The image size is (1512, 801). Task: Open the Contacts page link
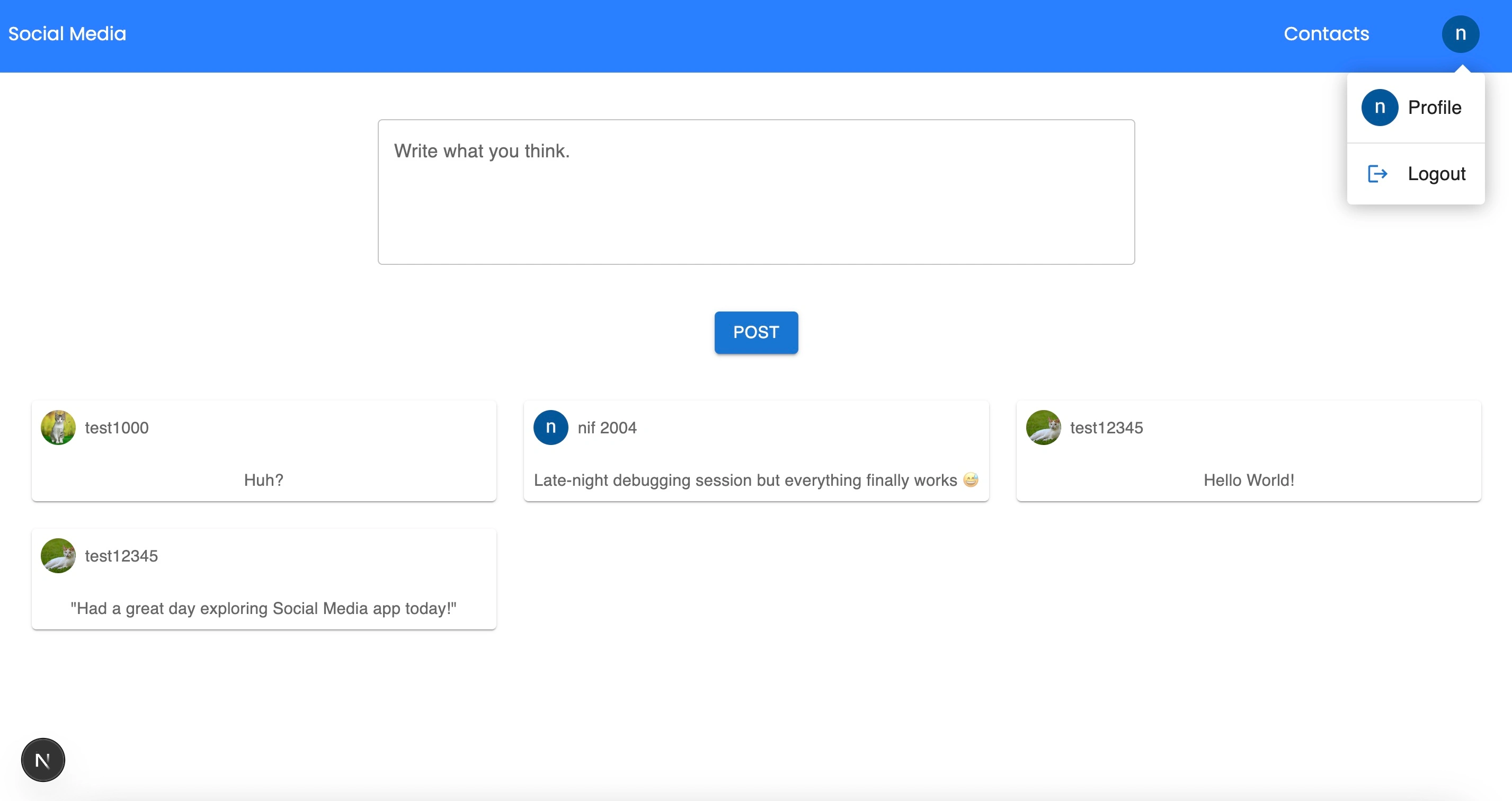pos(1326,34)
